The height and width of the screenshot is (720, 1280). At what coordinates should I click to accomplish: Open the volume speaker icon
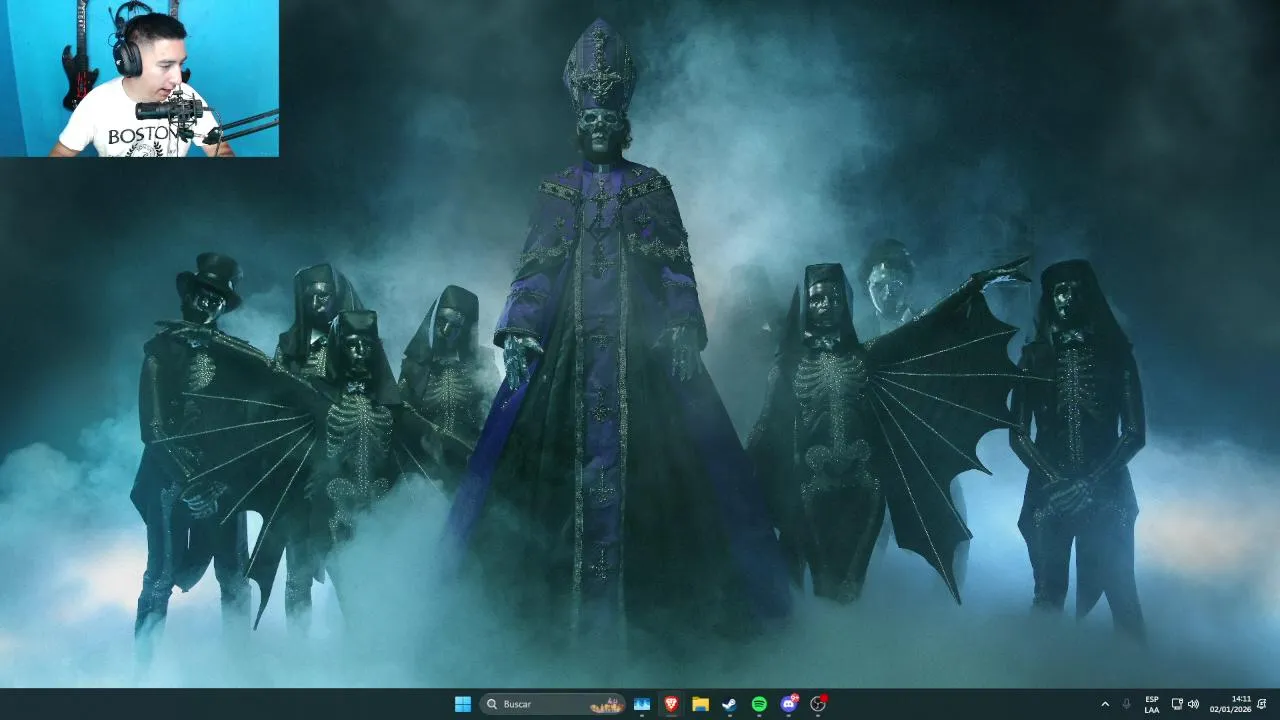pyautogui.click(x=1193, y=704)
